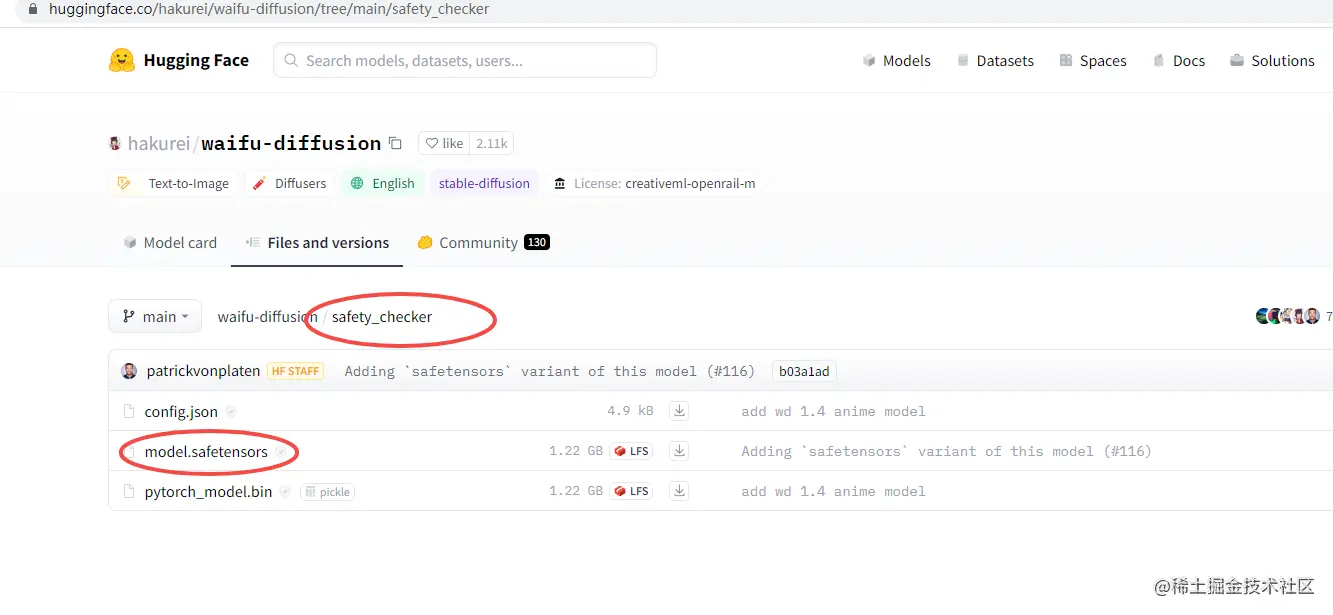1333x615 pixels.
Task: Click the config.json file icon
Action: click(x=128, y=411)
